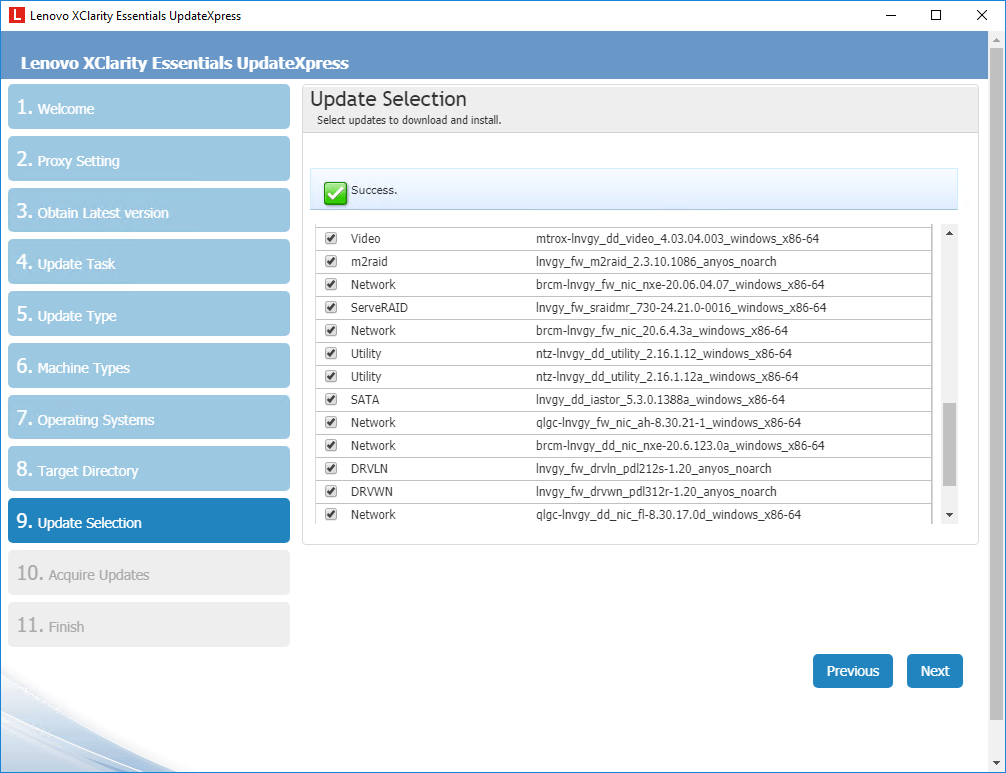This screenshot has height=773, width=1006.
Task: Toggle the qlgc nic_fl-8.30.17.0d Network checkbox
Action: pos(331,514)
